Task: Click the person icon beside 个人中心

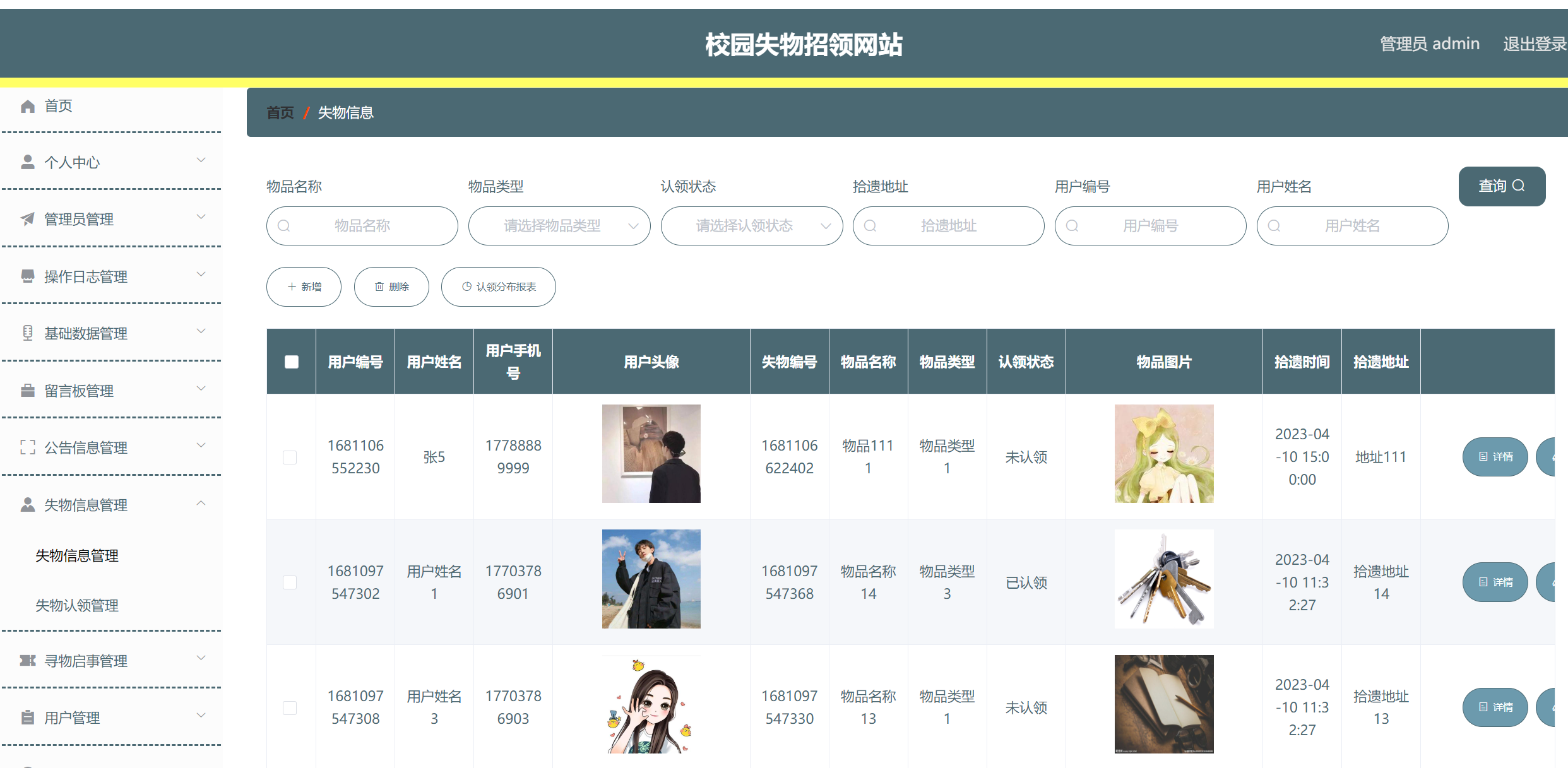Action: (x=28, y=162)
